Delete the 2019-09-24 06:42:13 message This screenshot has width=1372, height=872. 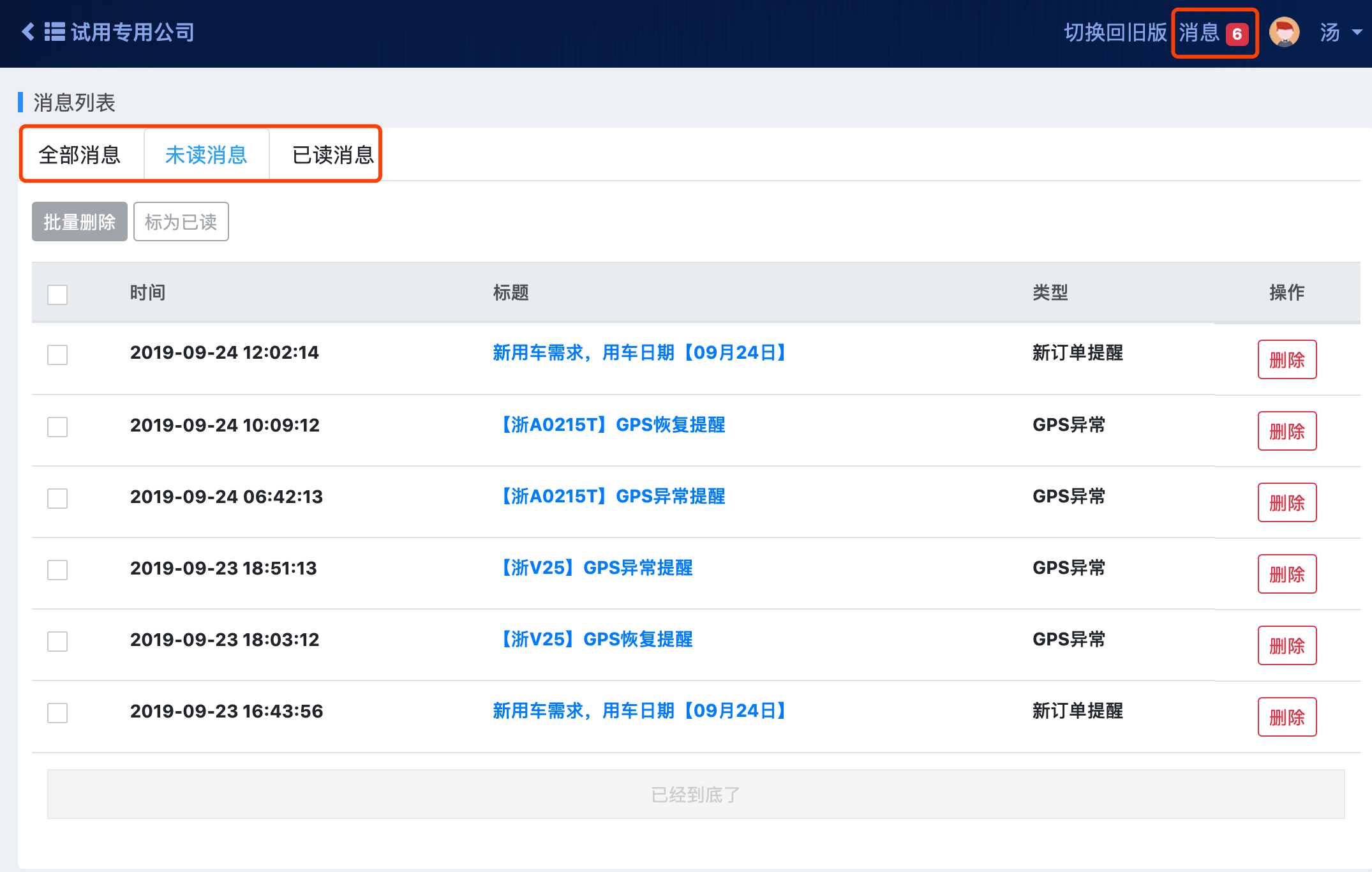[x=1286, y=503]
